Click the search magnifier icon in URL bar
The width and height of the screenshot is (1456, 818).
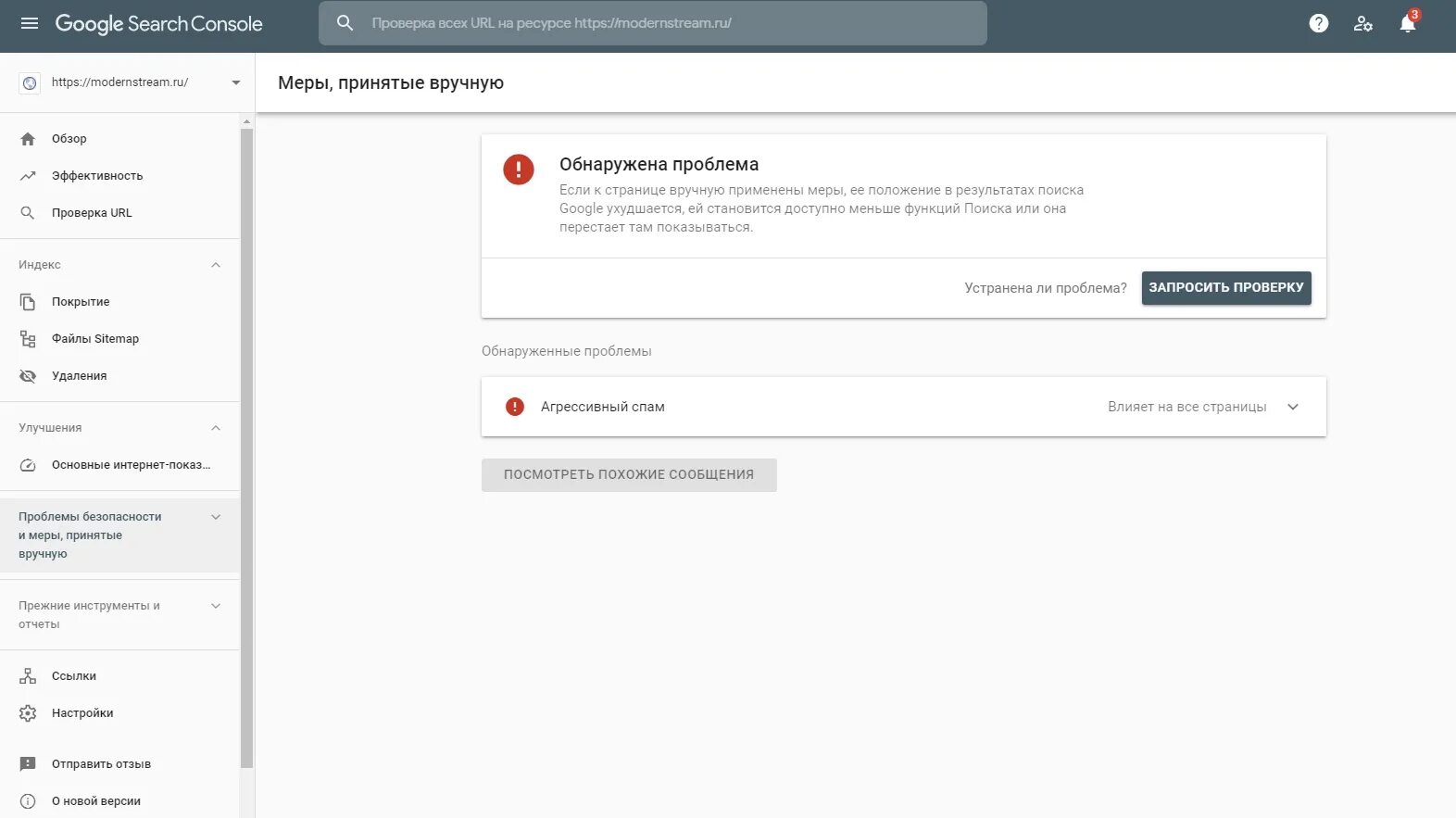coord(345,23)
